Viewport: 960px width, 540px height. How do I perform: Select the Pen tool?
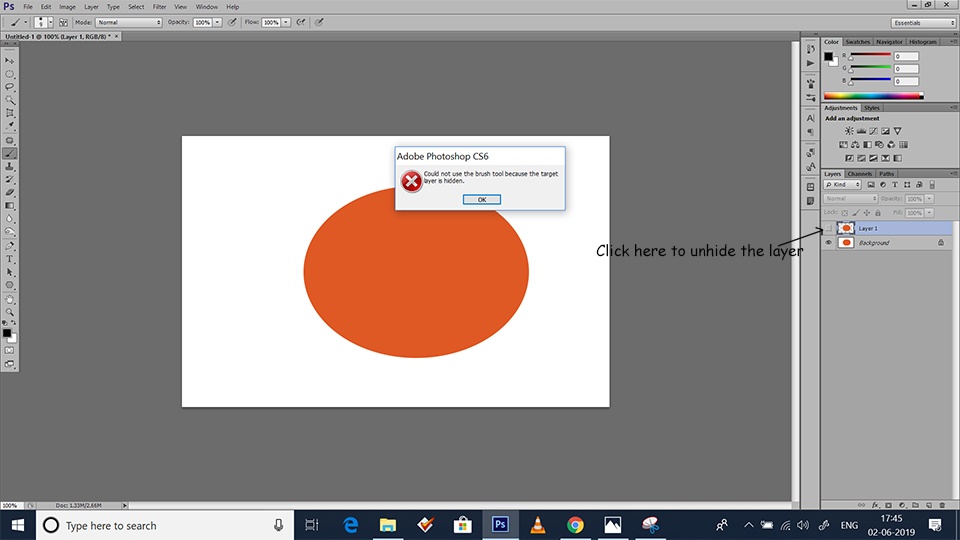coord(9,246)
